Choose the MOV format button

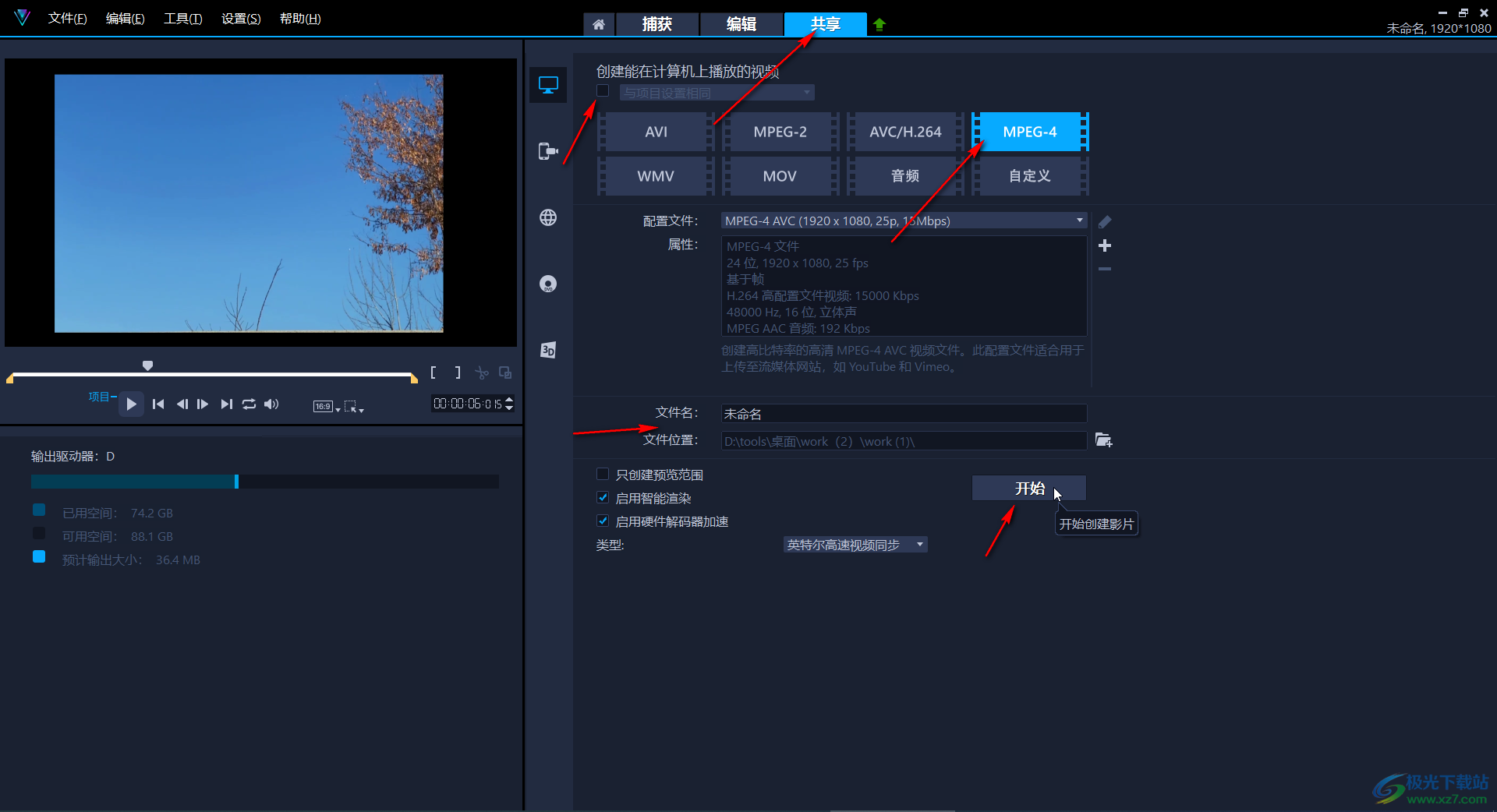click(x=780, y=176)
